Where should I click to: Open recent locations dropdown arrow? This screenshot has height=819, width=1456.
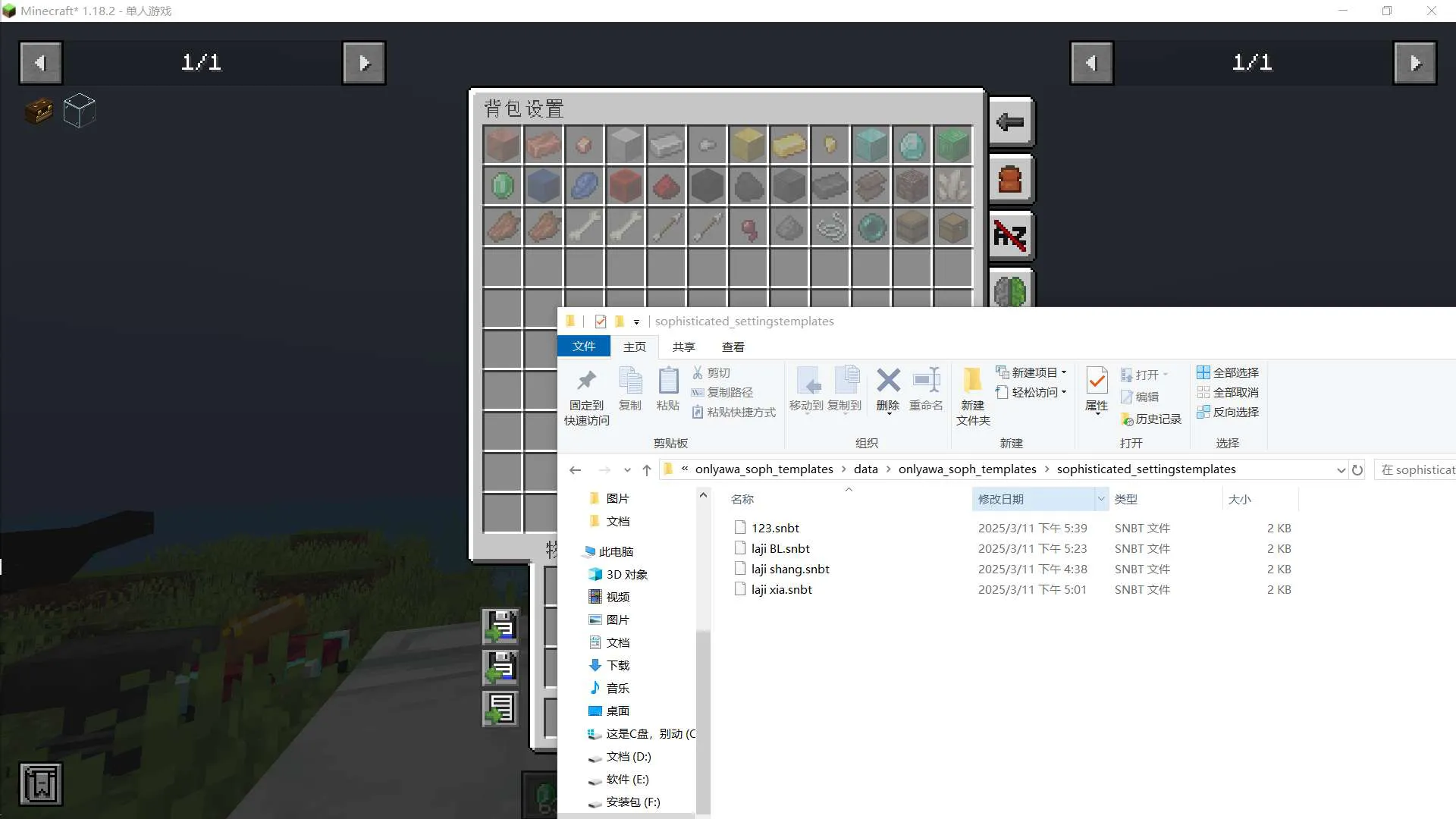(627, 470)
